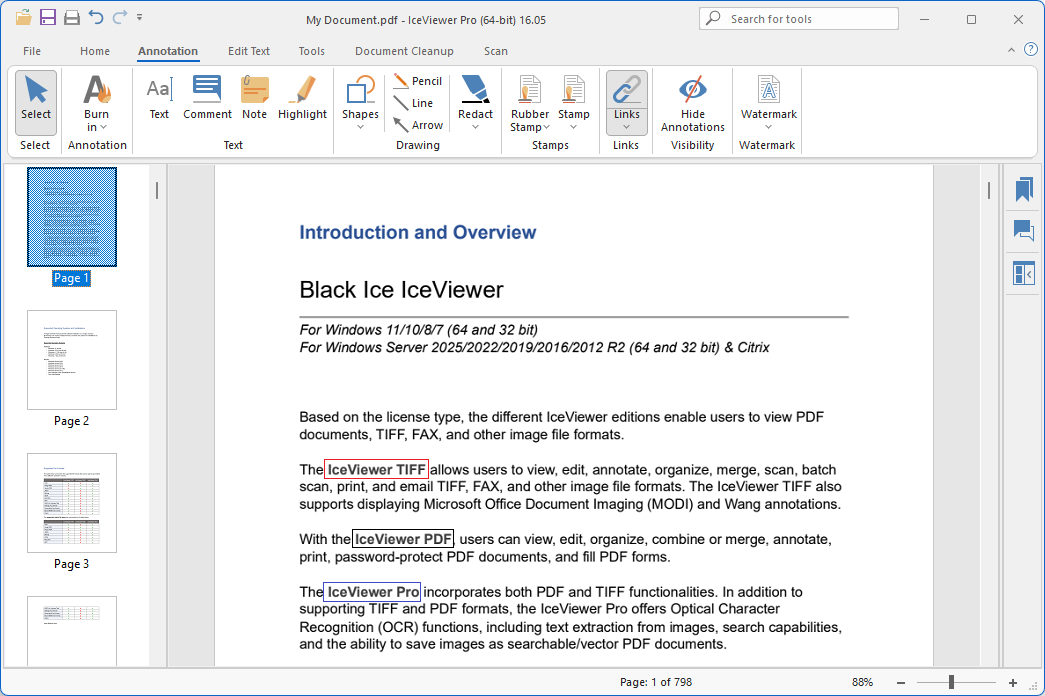Add a Comment annotation
1045x696 pixels.
tap(207, 97)
